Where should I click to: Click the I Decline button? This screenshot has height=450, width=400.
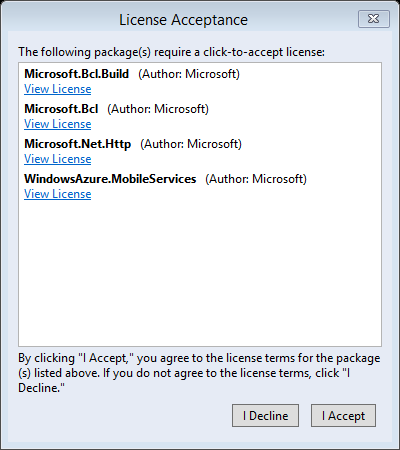pyautogui.click(x=265, y=416)
